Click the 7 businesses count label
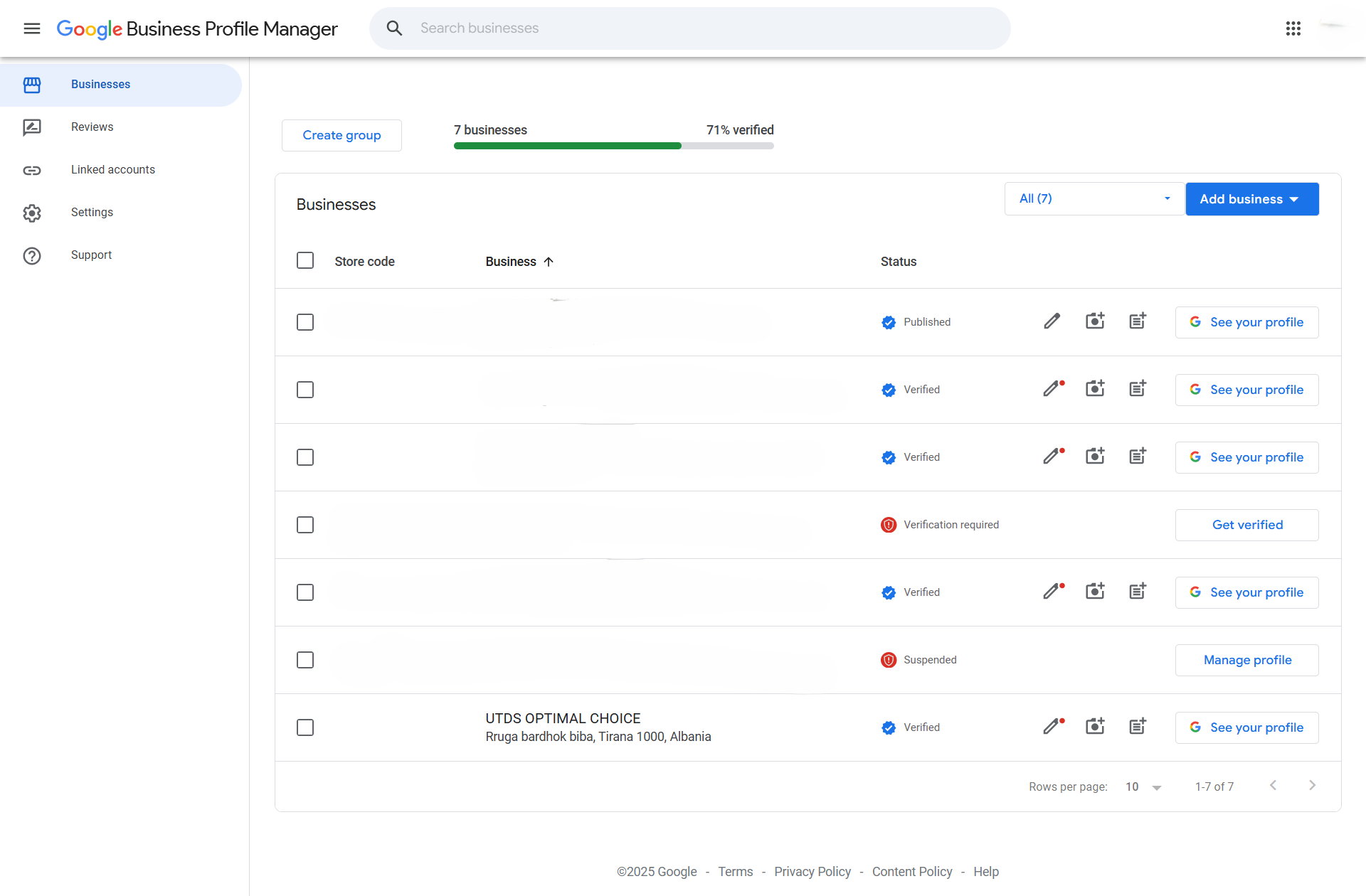Viewport: 1366px width, 896px height. (490, 130)
